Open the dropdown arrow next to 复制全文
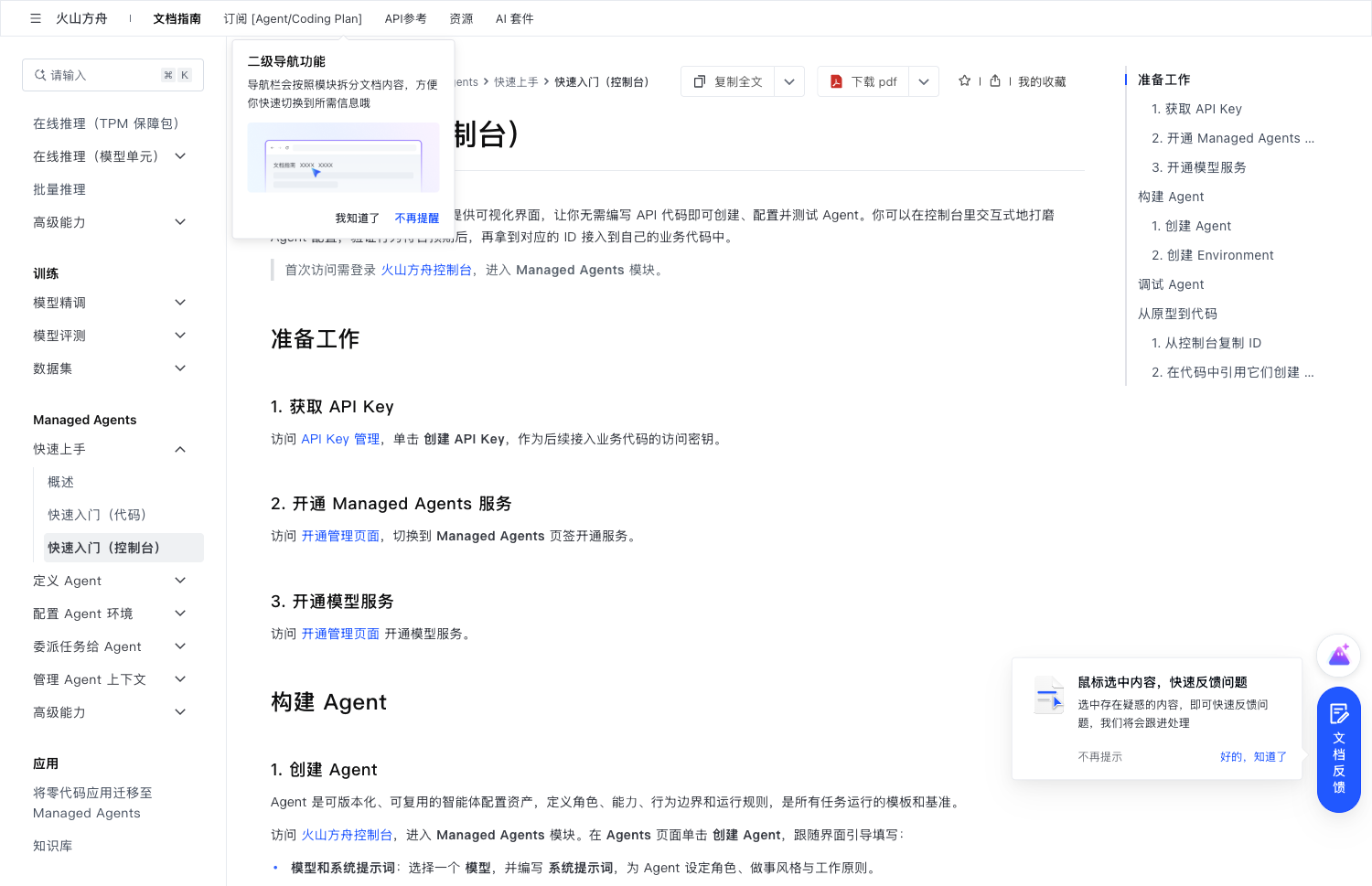The image size is (1372, 886). click(789, 81)
